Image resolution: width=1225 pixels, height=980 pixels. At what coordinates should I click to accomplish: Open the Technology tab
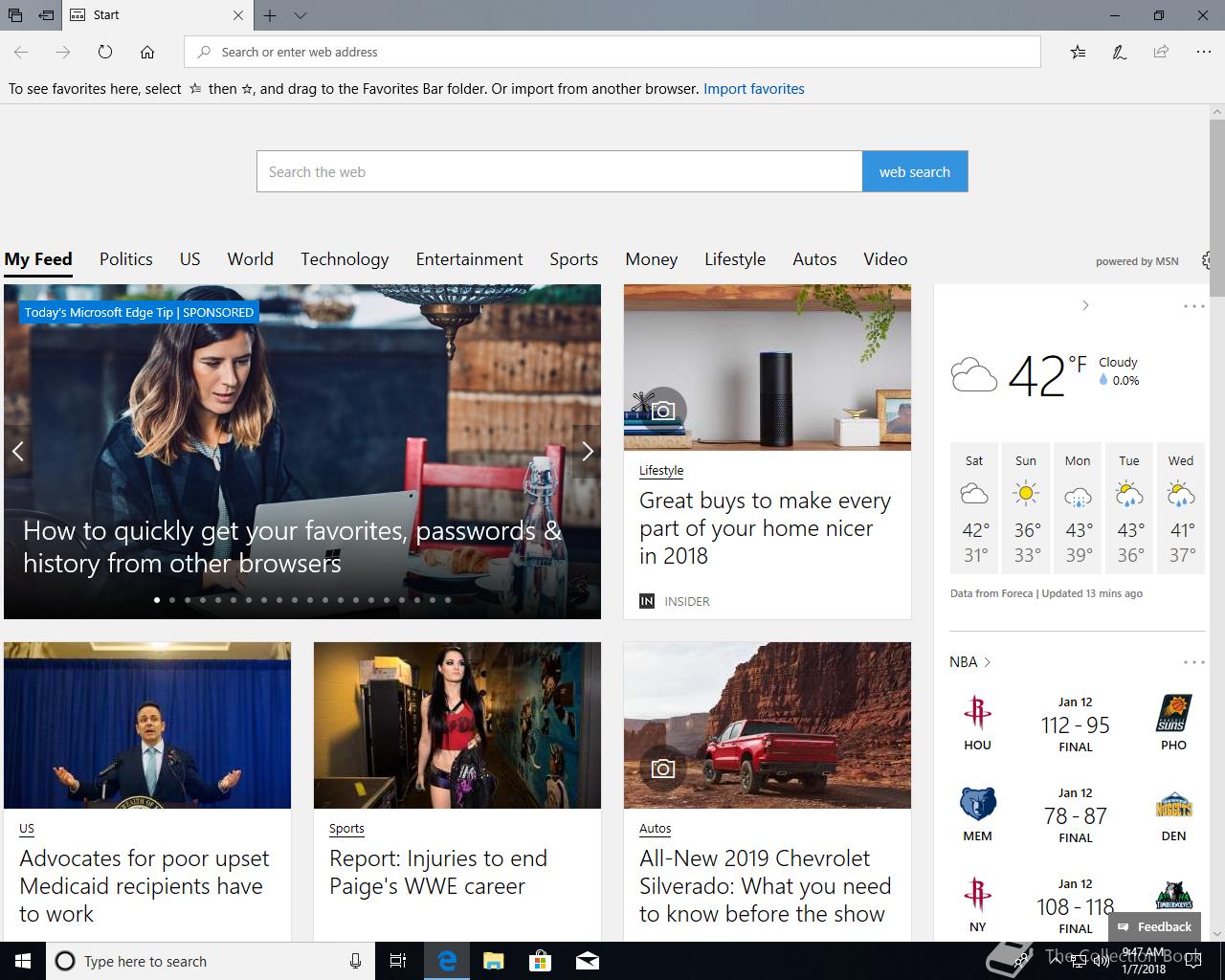[345, 259]
